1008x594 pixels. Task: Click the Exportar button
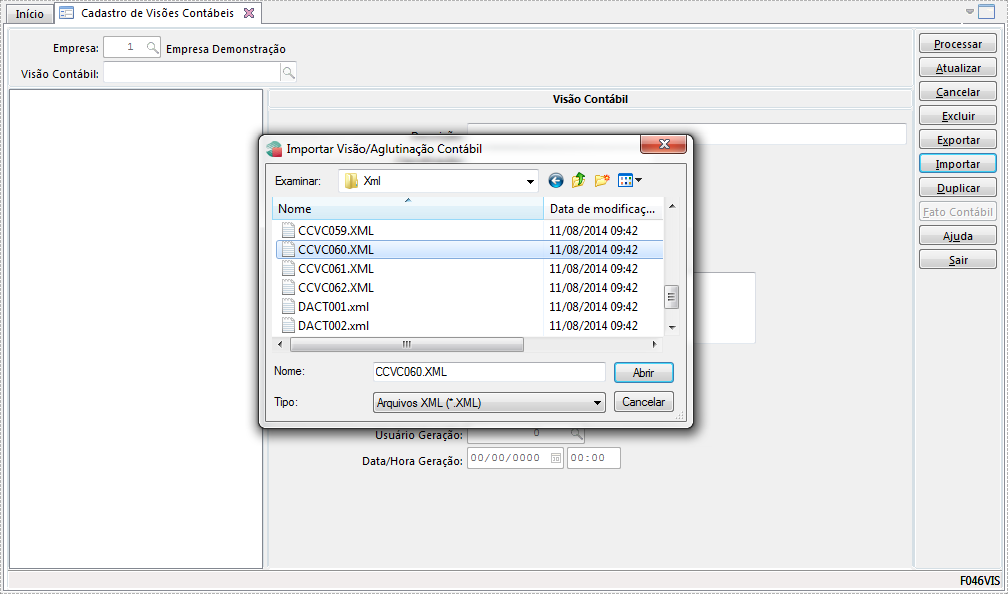(x=958, y=140)
